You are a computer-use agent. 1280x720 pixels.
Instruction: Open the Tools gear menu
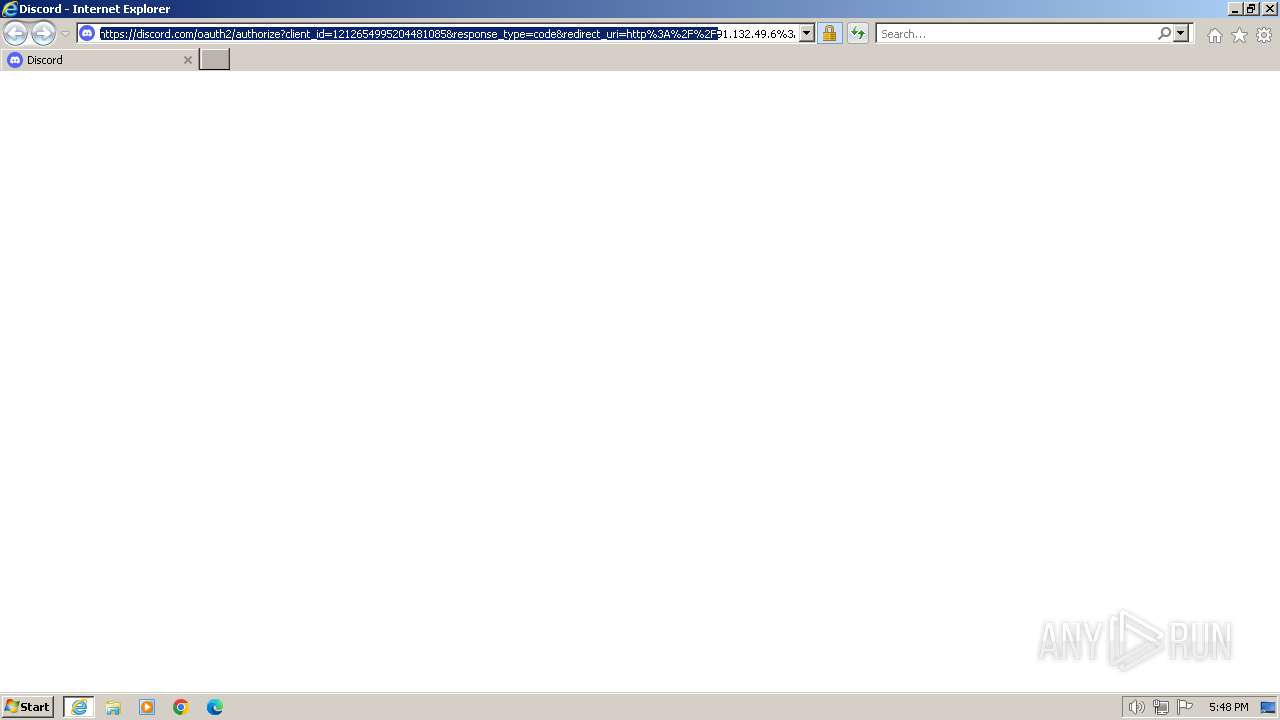point(1264,35)
